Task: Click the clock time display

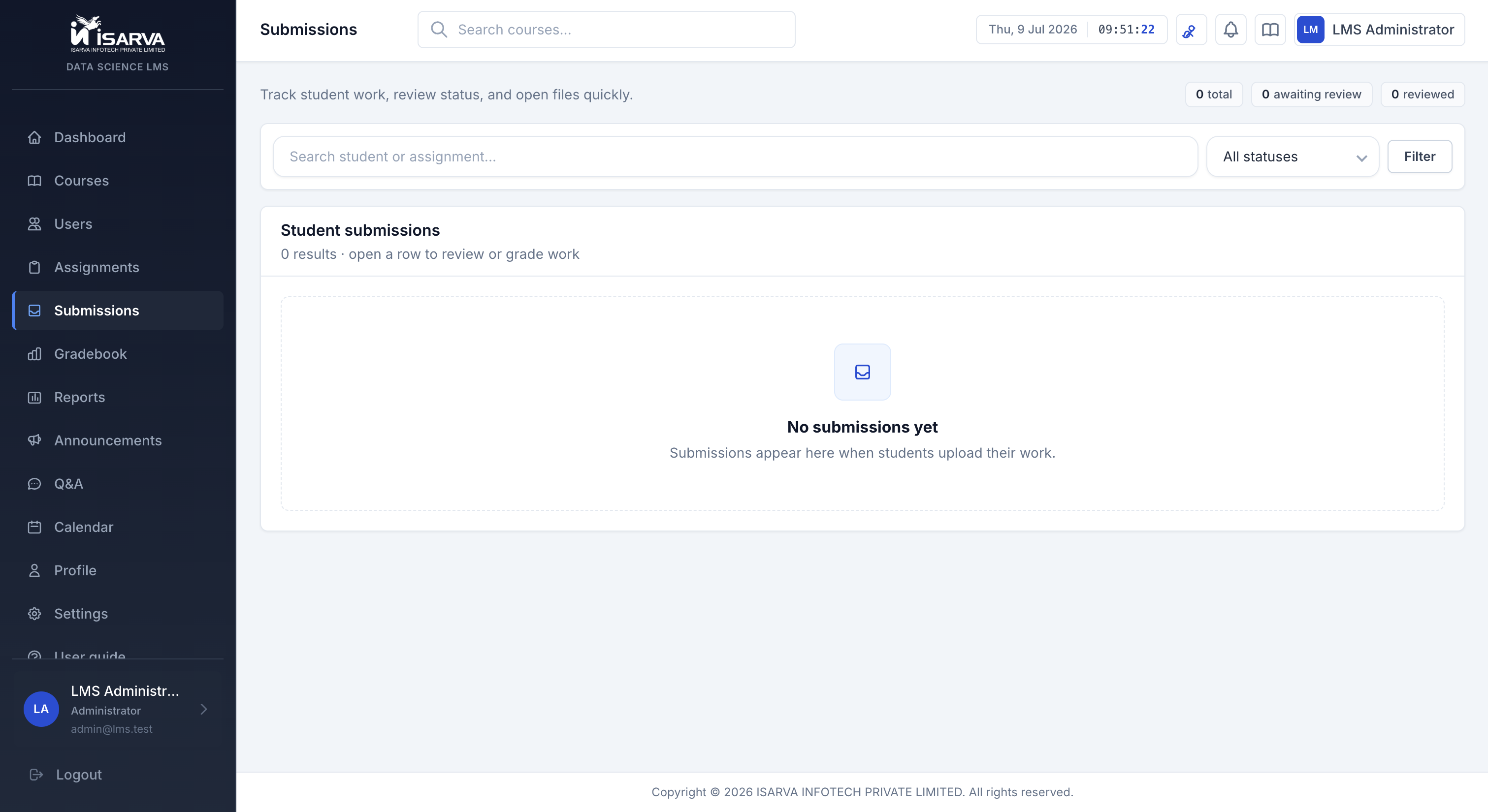Action: (x=1127, y=30)
